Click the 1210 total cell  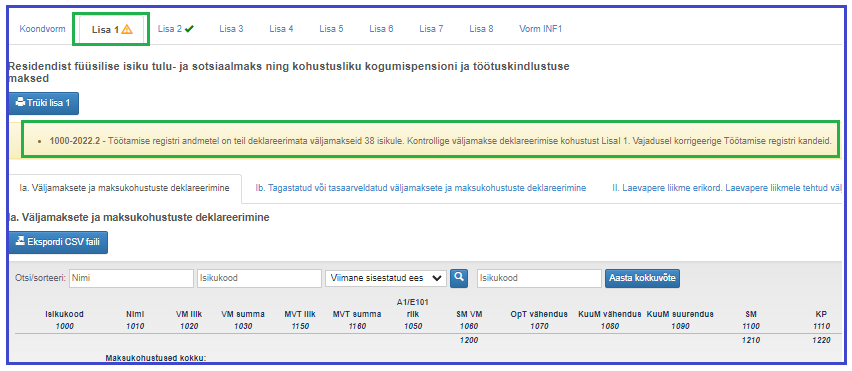[x=750, y=340]
